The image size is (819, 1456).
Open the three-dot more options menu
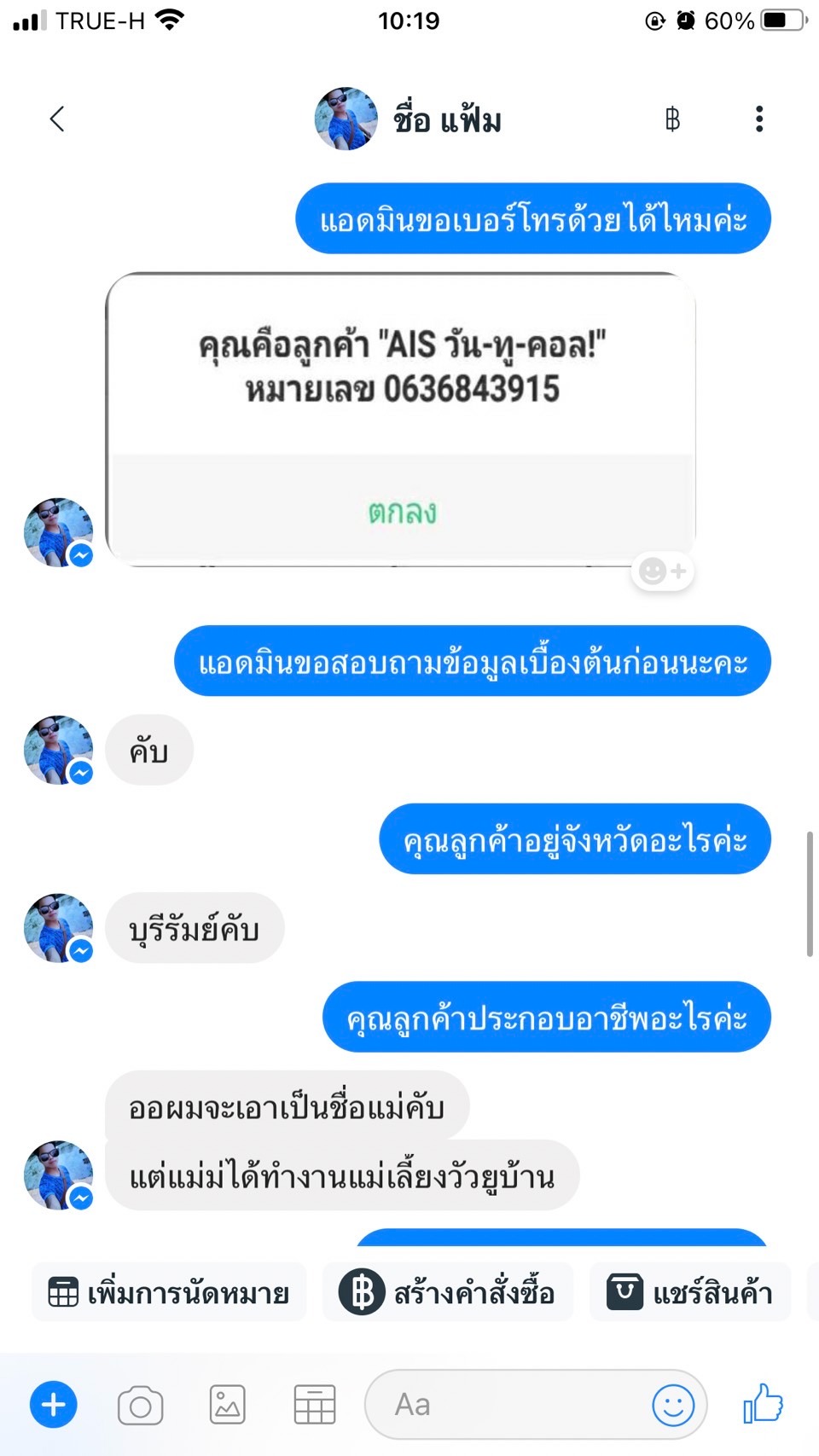tap(758, 119)
